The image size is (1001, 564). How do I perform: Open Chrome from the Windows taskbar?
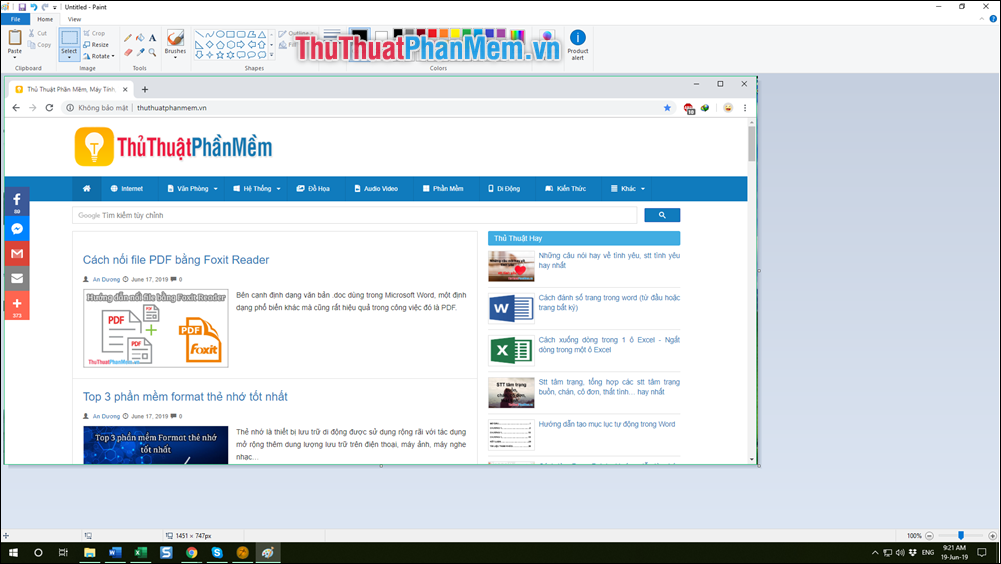[x=191, y=552]
